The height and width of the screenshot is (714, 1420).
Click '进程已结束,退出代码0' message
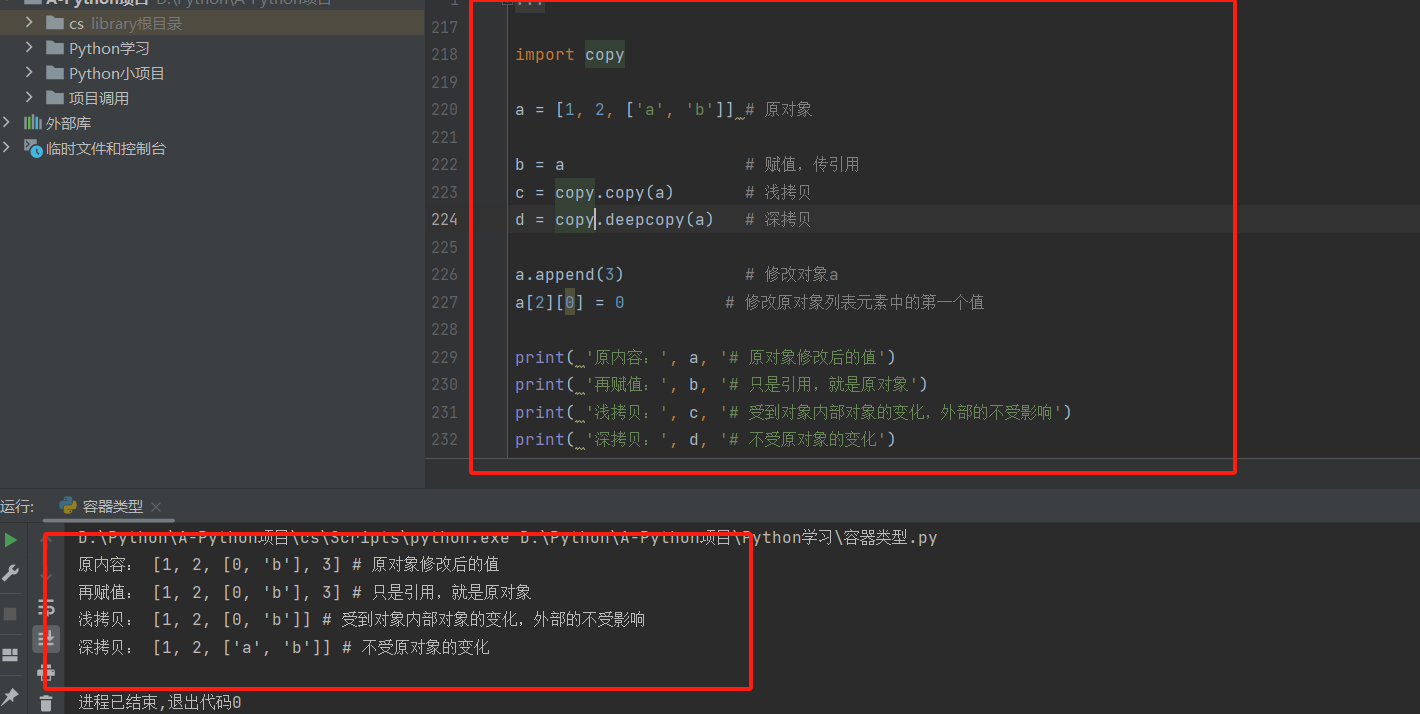point(160,703)
